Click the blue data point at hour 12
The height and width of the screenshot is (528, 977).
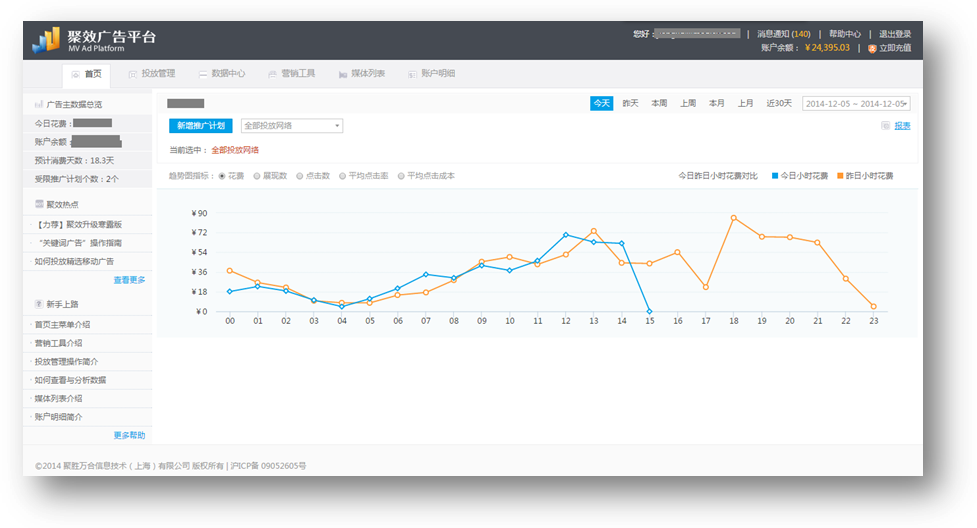tap(566, 235)
